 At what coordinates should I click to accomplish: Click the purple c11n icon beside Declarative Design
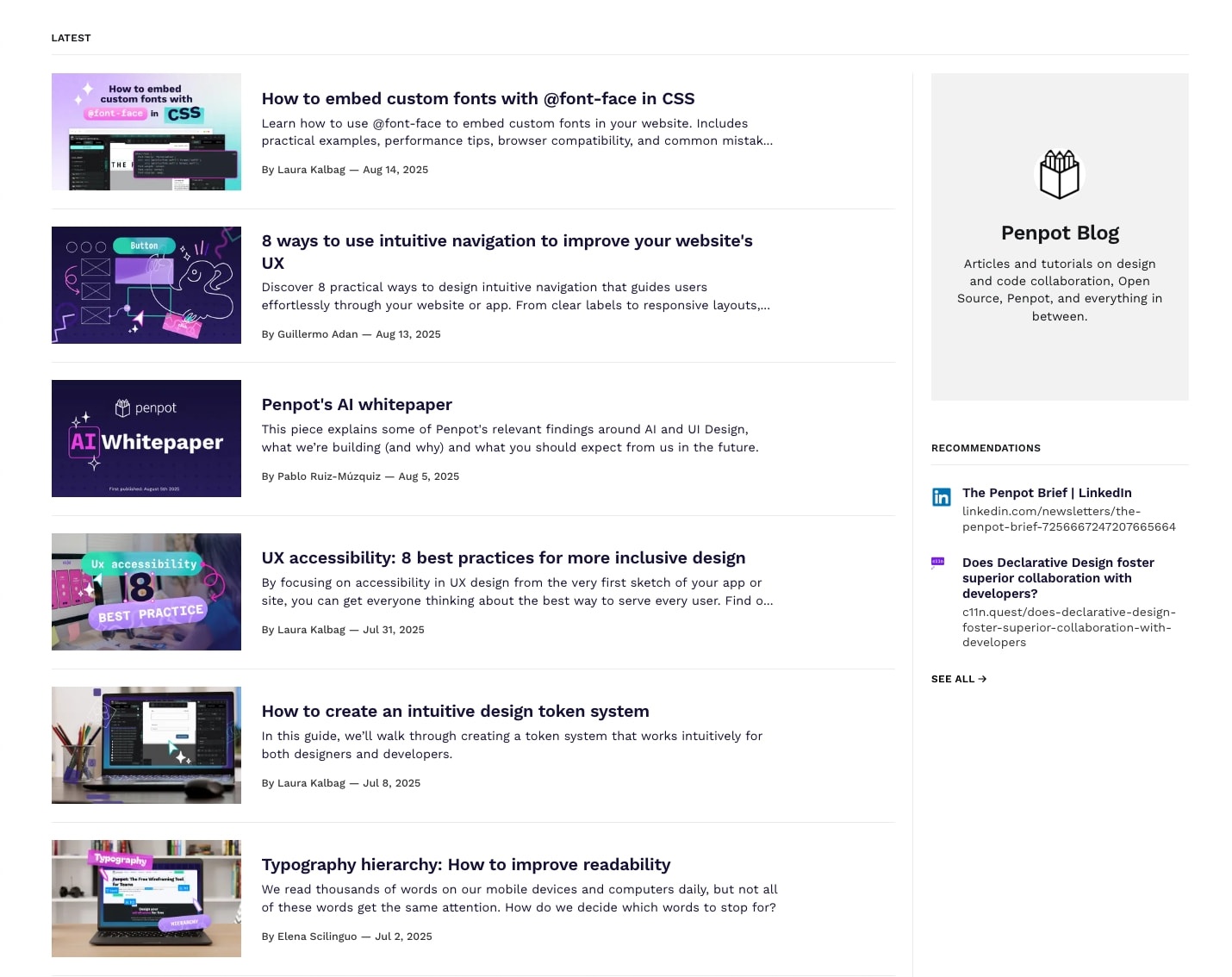pyautogui.click(x=938, y=562)
